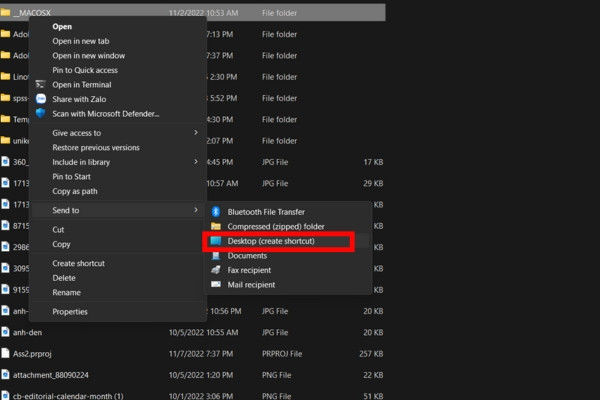Image resolution: width=600 pixels, height=400 pixels.
Task: Click the Documents icon in Send to
Action: coord(216,255)
